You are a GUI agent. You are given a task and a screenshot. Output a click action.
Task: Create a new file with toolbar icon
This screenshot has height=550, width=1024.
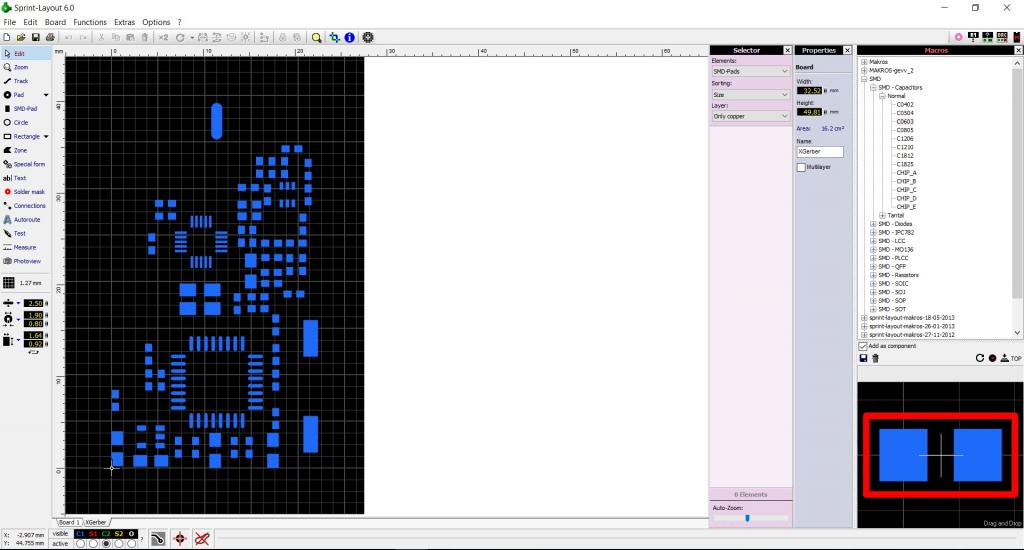coord(7,38)
